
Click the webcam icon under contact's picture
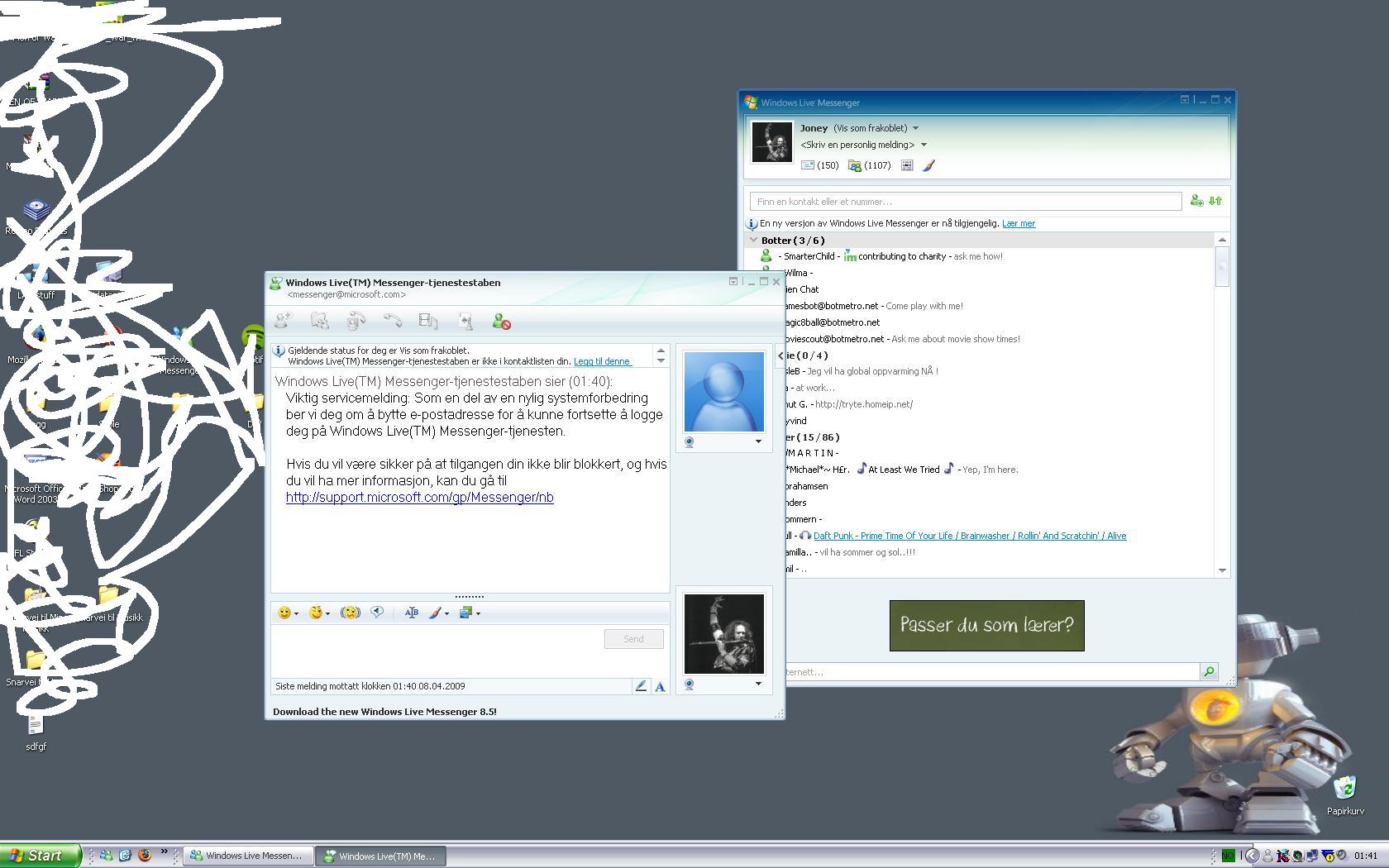coord(690,442)
